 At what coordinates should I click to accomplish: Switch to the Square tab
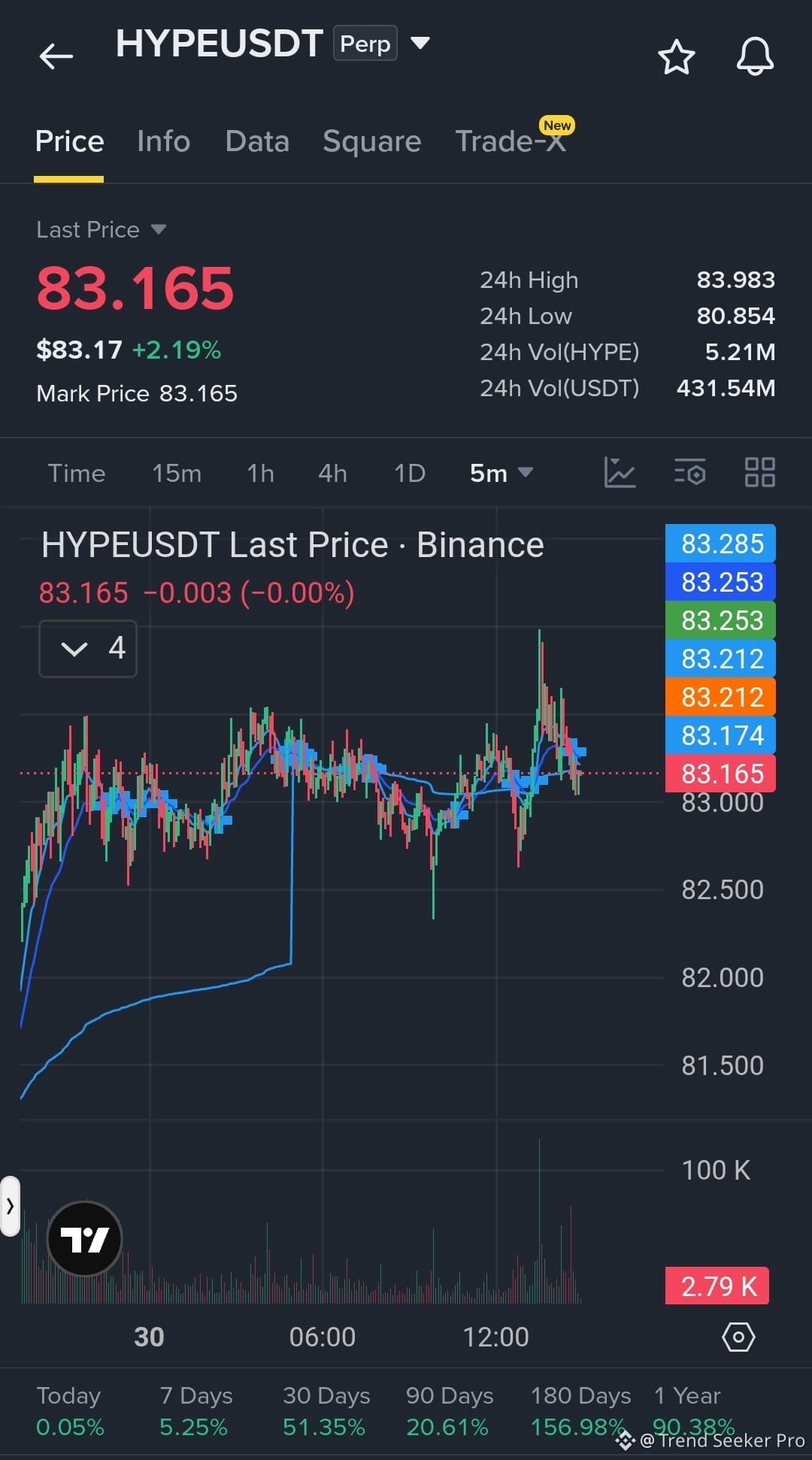coord(371,141)
